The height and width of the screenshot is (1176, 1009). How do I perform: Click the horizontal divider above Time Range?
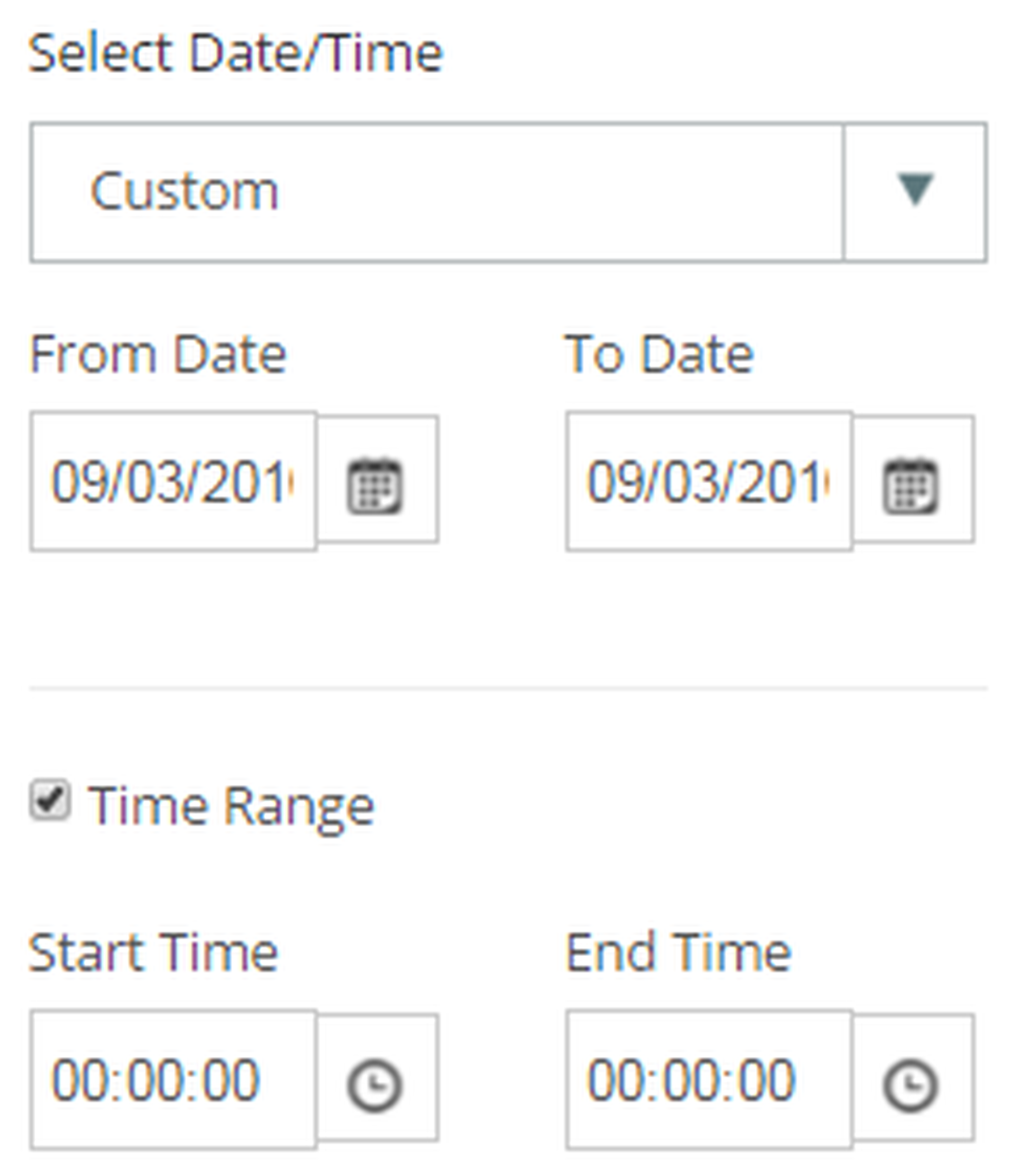508,689
